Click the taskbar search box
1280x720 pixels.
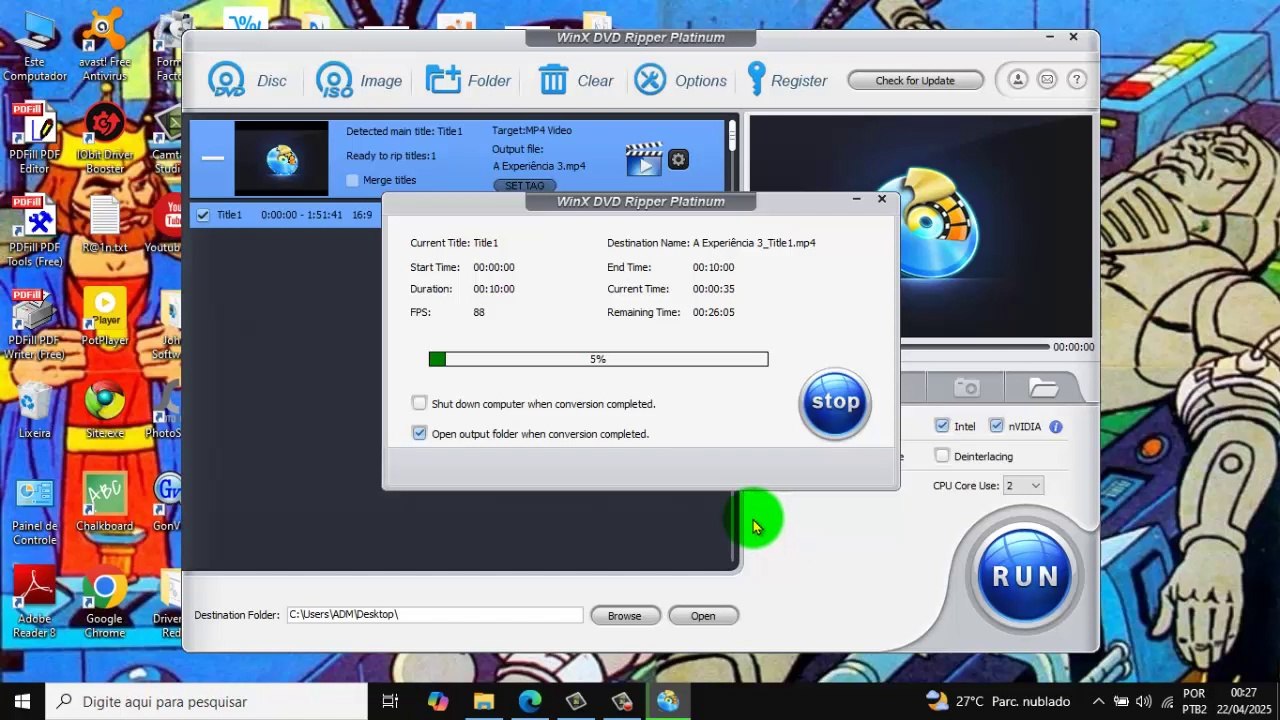tap(207, 701)
